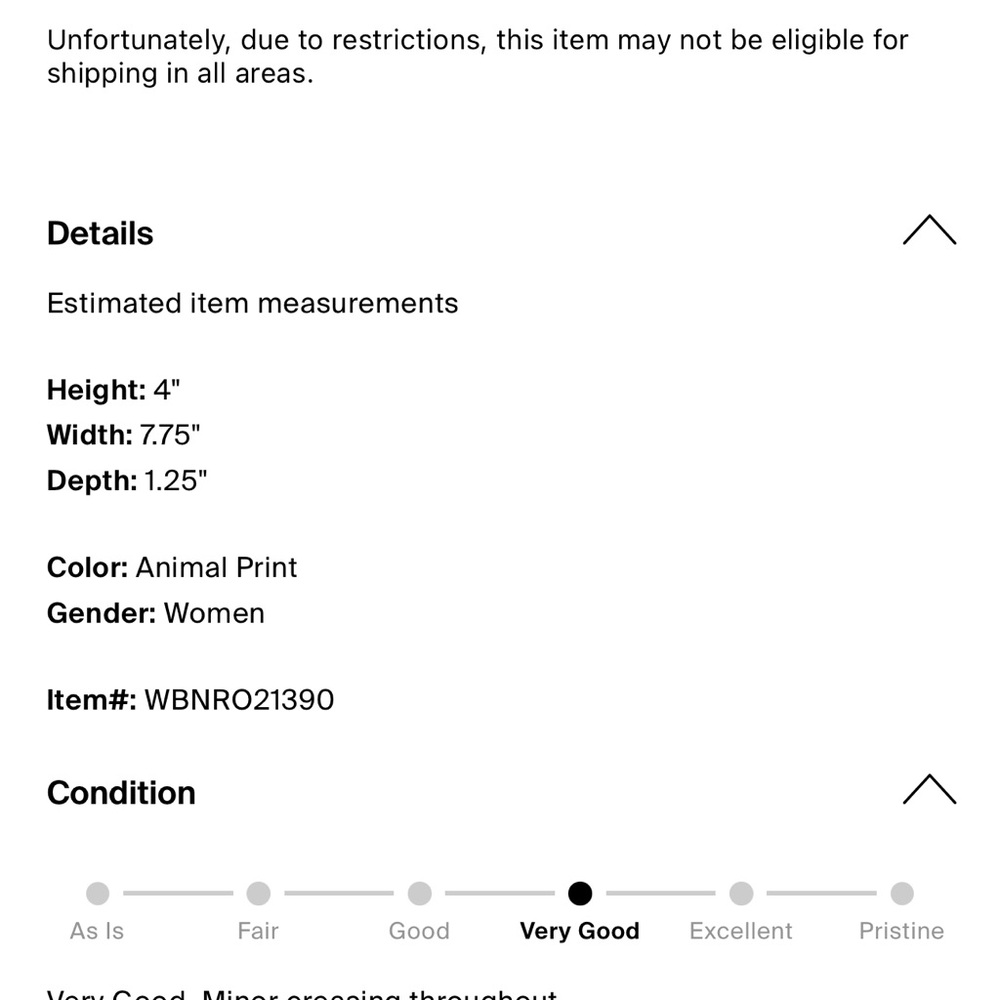This screenshot has width=1000, height=1000.
Task: Click the Animal Print color value
Action: (216, 568)
